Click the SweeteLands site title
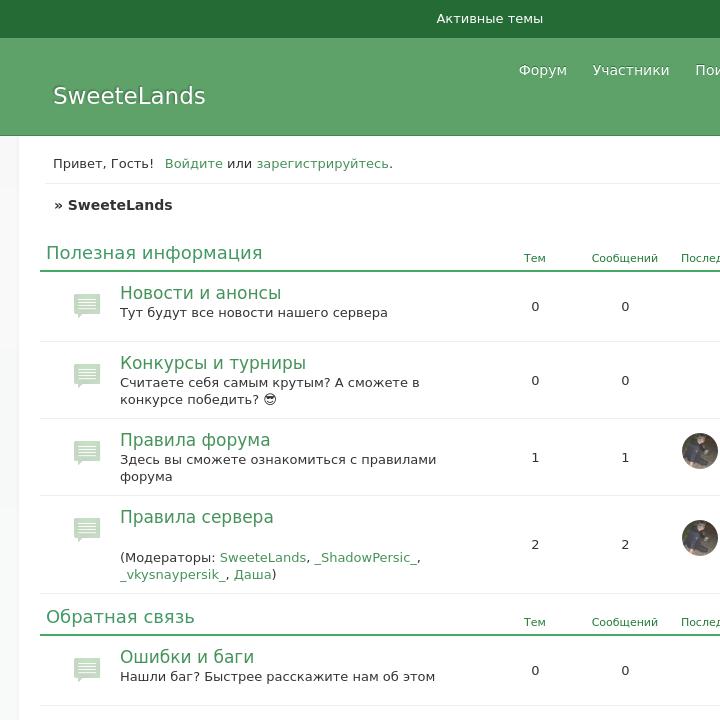The image size is (720, 720). pyautogui.click(x=129, y=96)
